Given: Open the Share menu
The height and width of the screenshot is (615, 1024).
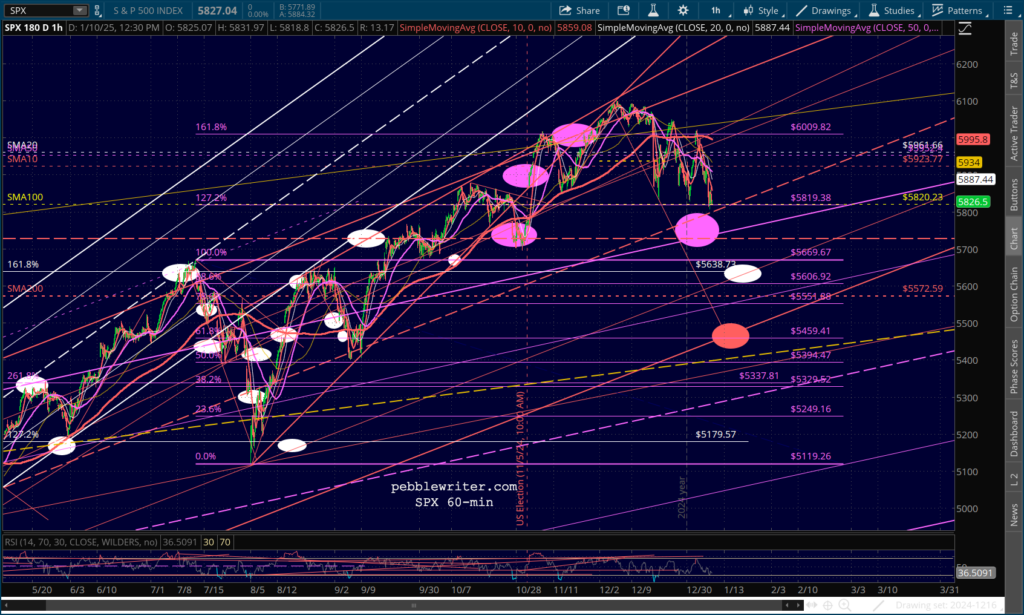Looking at the screenshot, I should tap(579, 10).
